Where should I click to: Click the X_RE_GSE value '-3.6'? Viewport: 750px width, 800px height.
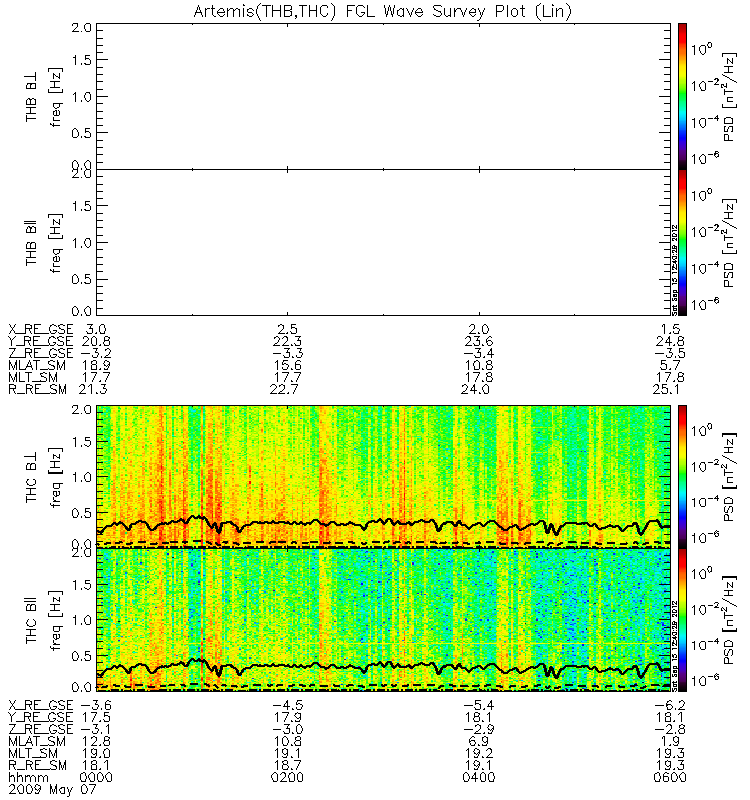[96, 705]
